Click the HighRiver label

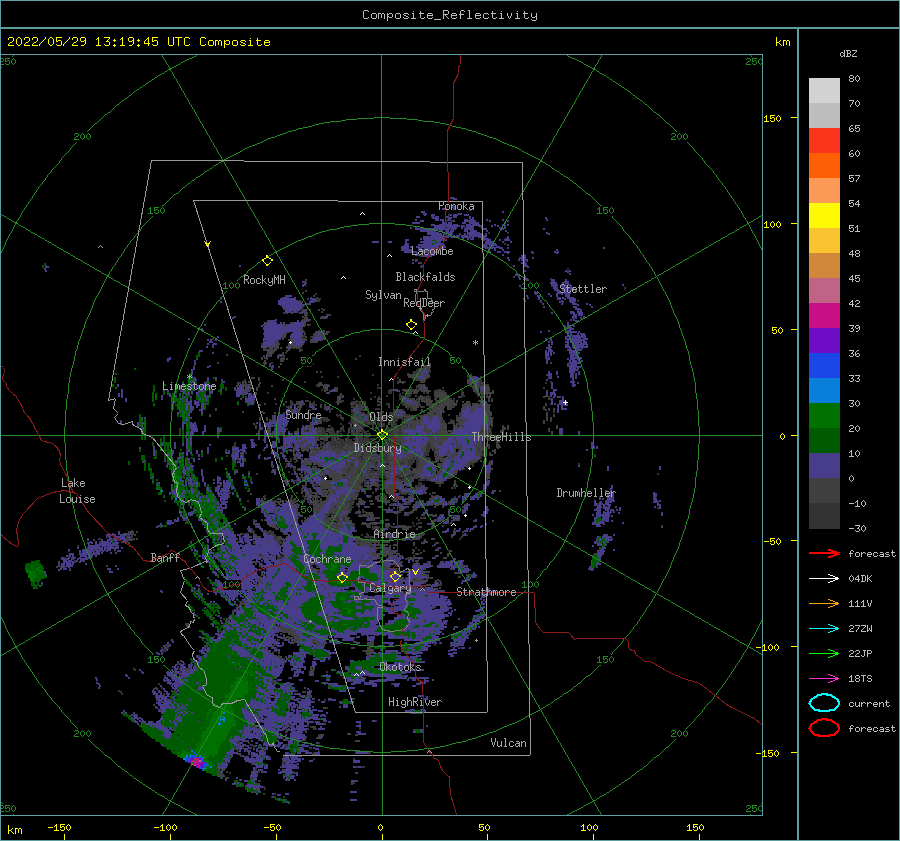point(415,702)
